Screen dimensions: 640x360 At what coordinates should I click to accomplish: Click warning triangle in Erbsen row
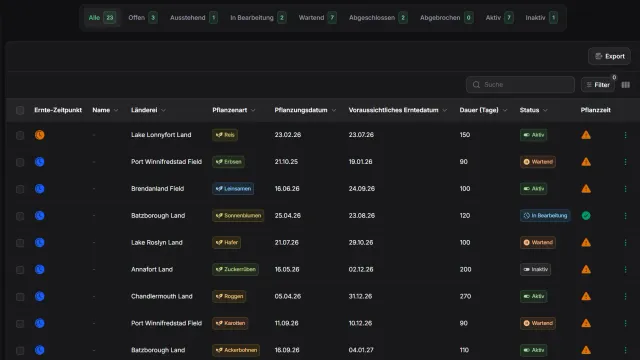pyautogui.click(x=586, y=162)
